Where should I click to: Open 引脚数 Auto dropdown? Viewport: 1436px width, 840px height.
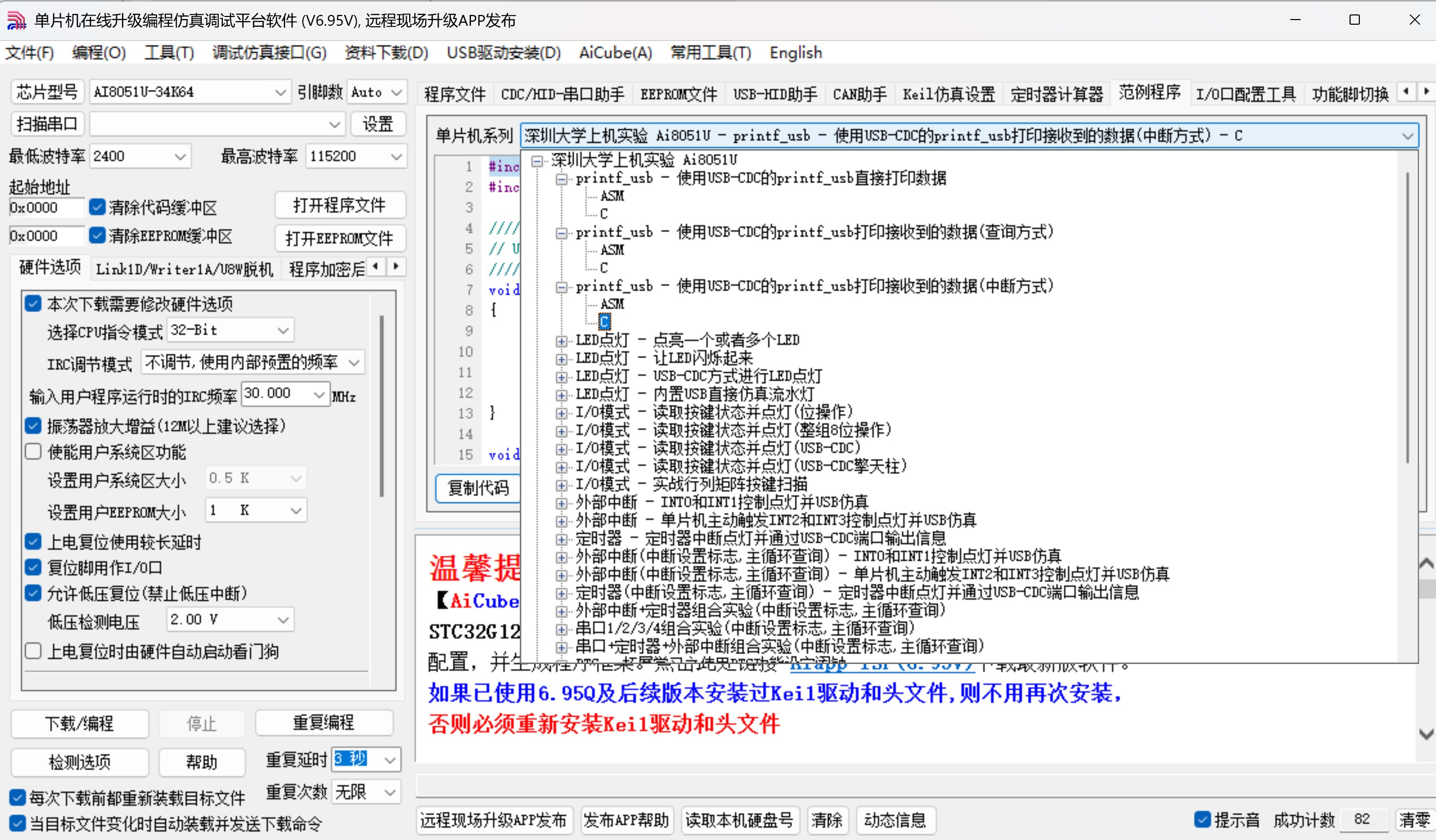click(377, 92)
